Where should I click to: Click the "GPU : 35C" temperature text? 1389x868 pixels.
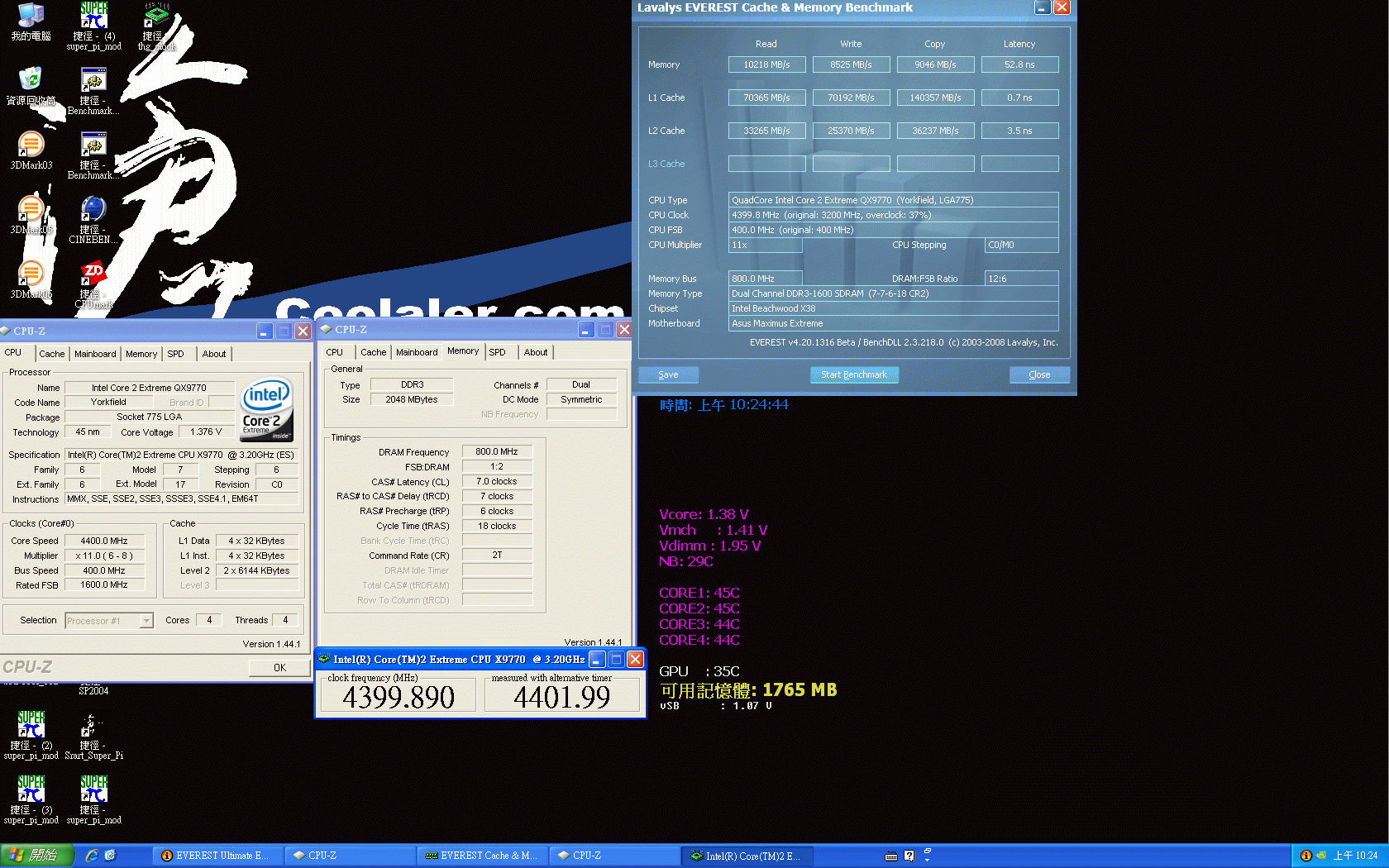[699, 671]
